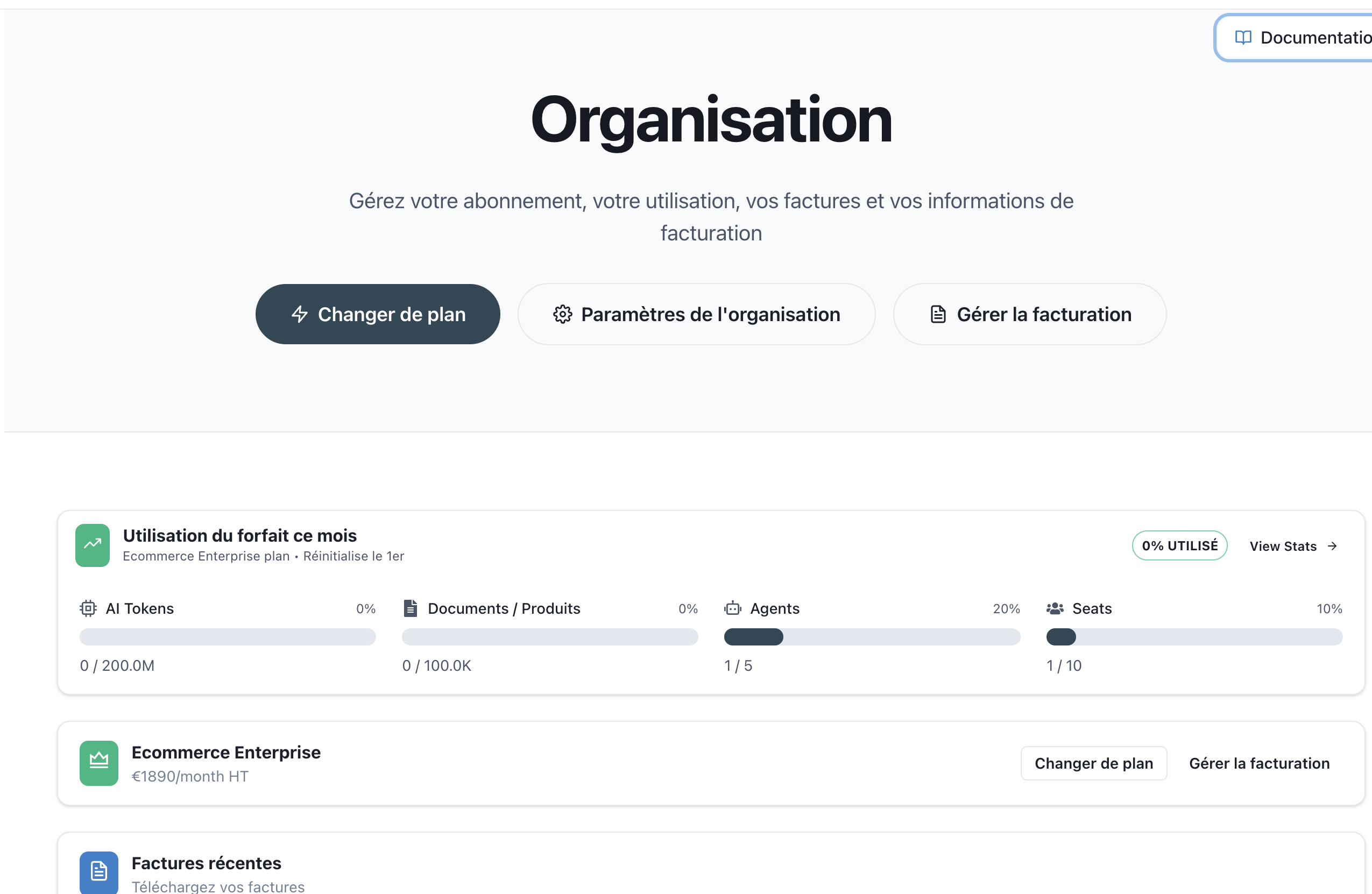Open the Changer de plan dialog
1372x894 pixels.
(378, 314)
